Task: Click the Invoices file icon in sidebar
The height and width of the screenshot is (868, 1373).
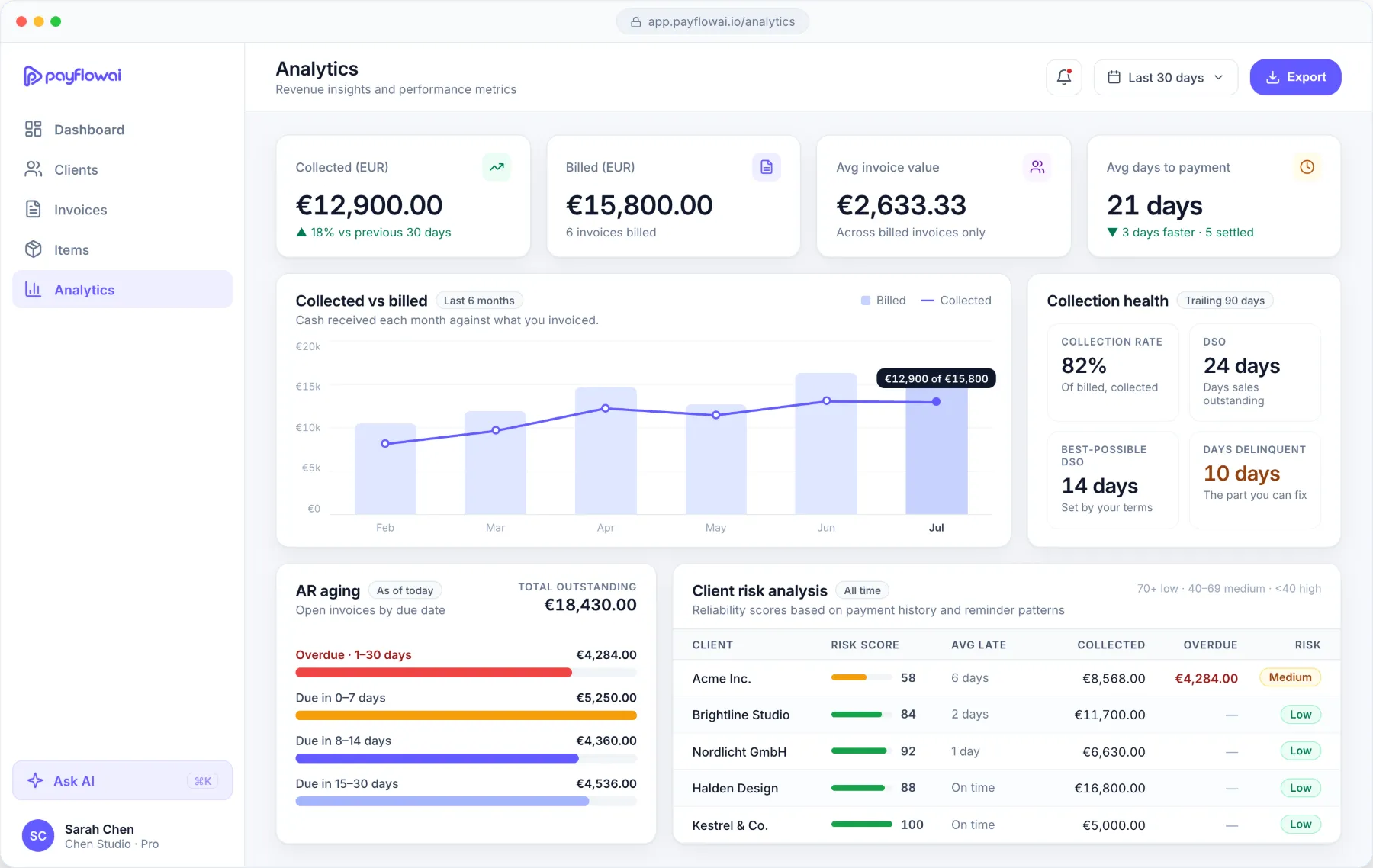Action: 34,209
